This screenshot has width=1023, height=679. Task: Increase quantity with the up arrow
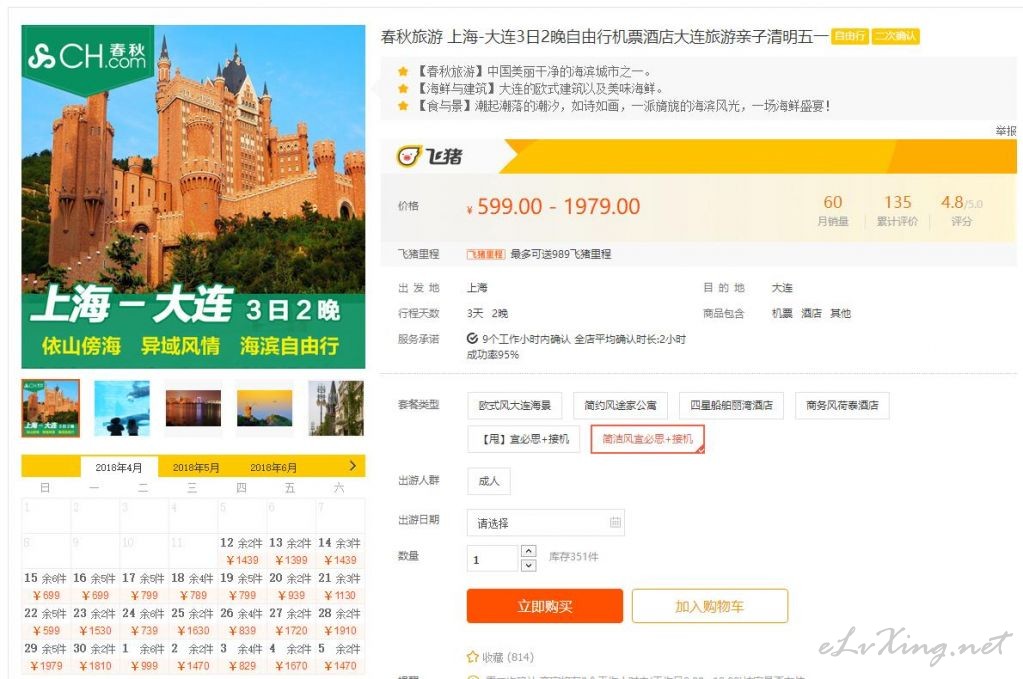(x=529, y=551)
